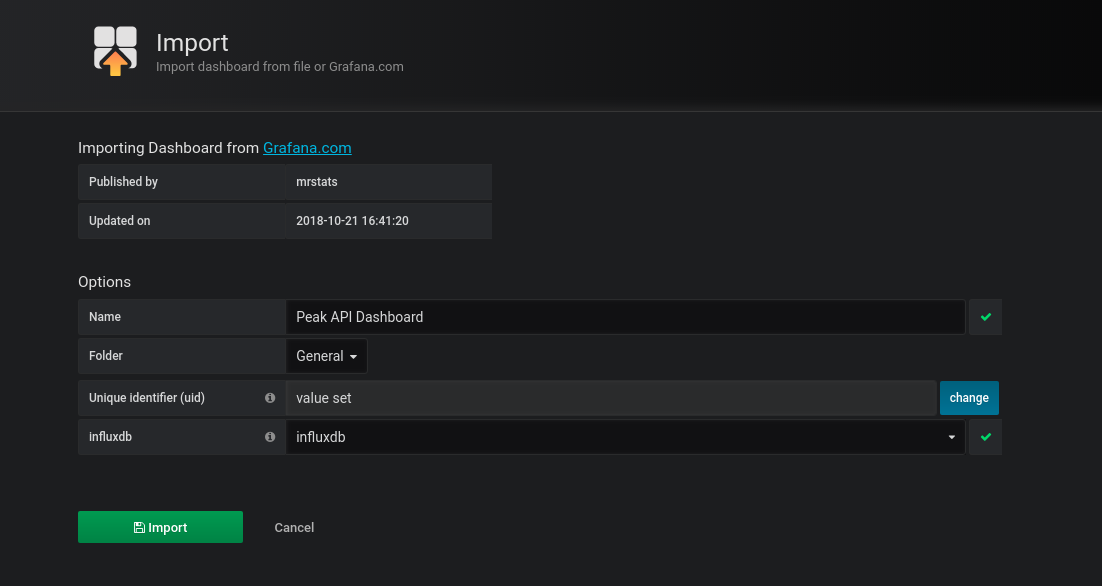
Task: Click info icon beside influxdb label
Action: tap(270, 437)
